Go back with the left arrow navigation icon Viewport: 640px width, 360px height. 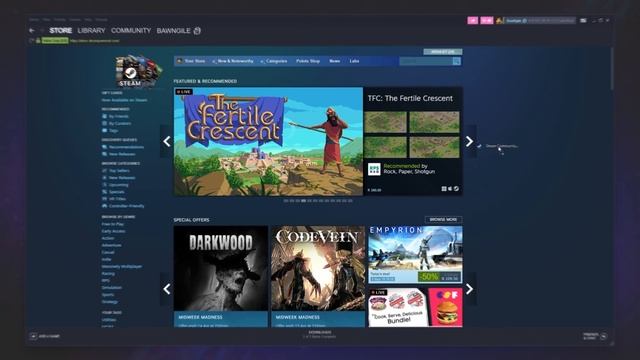coord(32,31)
